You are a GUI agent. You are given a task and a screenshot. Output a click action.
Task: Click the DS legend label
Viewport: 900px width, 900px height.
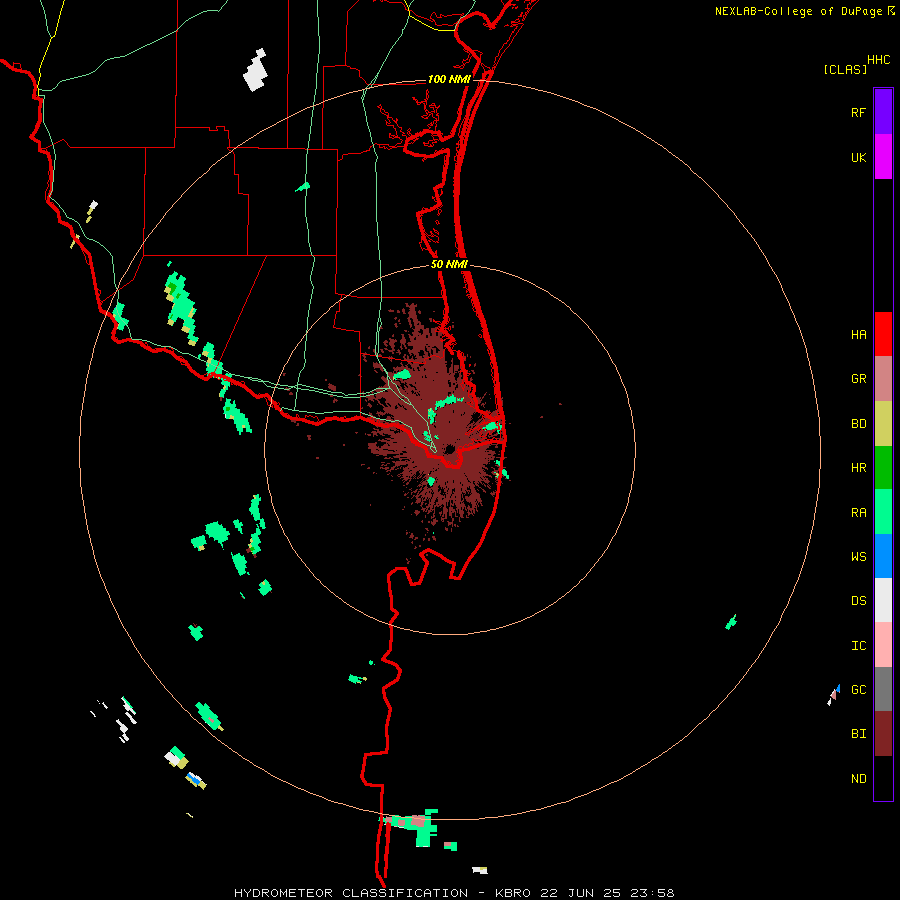858,601
